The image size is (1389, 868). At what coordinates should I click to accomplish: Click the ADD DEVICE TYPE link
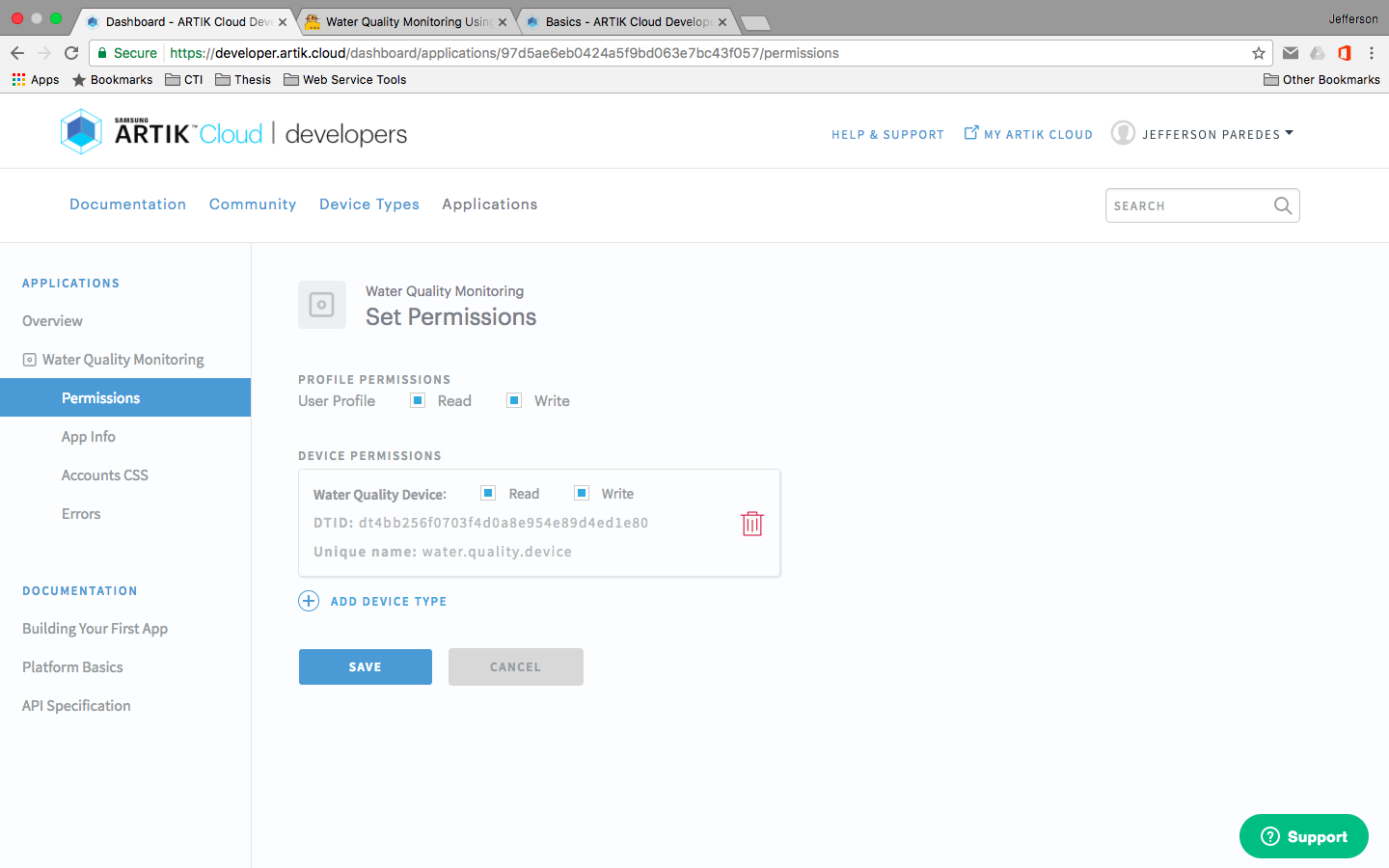click(389, 602)
